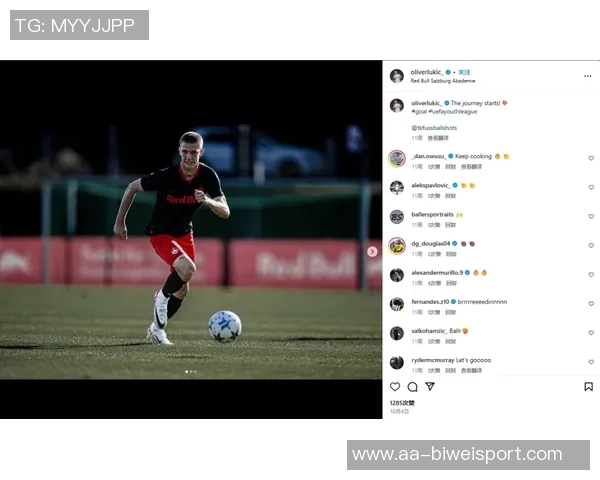Open the #uefayouthleague hashtag

[453, 111]
